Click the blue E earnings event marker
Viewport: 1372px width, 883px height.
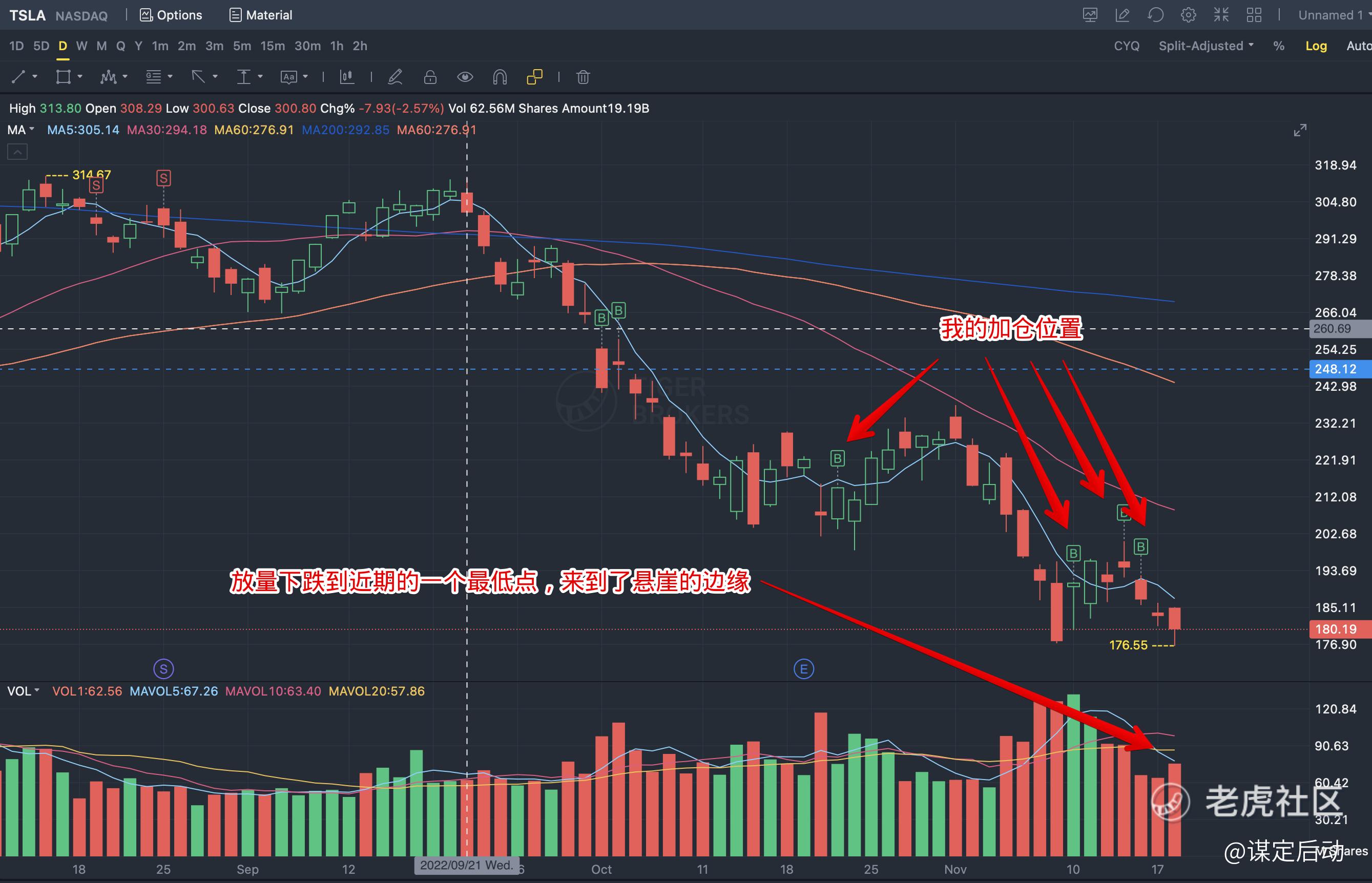804,668
